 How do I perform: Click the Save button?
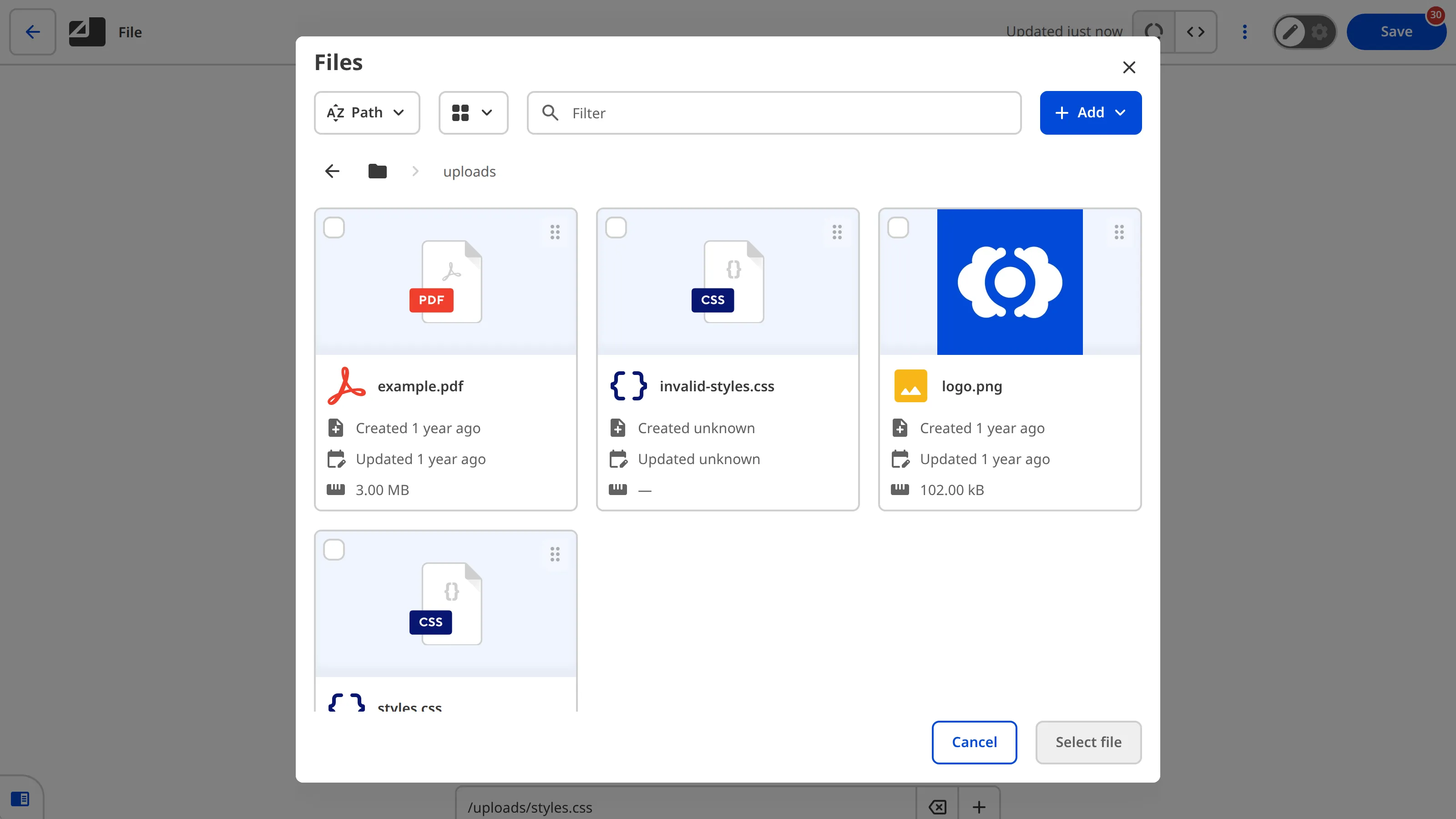1395,31
